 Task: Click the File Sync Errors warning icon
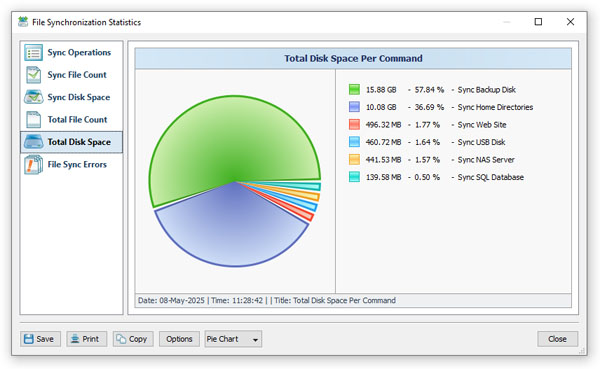coord(33,165)
